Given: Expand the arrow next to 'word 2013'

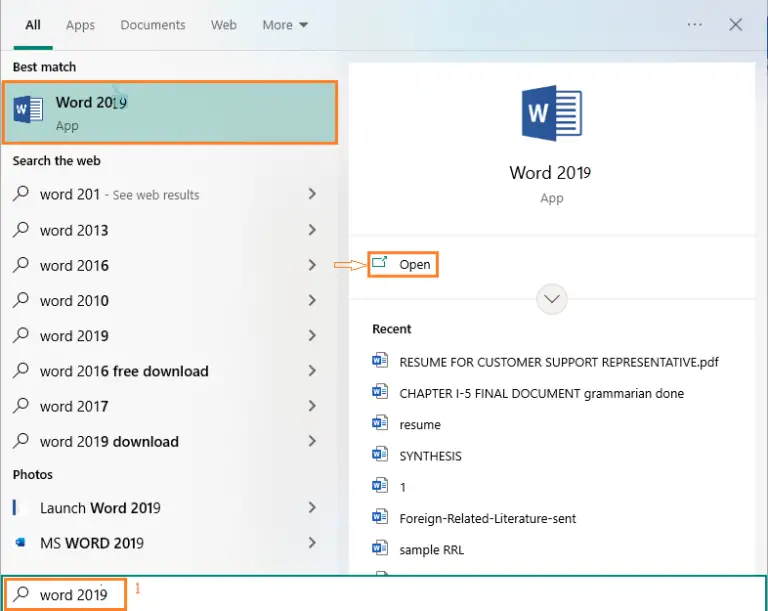Looking at the screenshot, I should pos(312,229).
